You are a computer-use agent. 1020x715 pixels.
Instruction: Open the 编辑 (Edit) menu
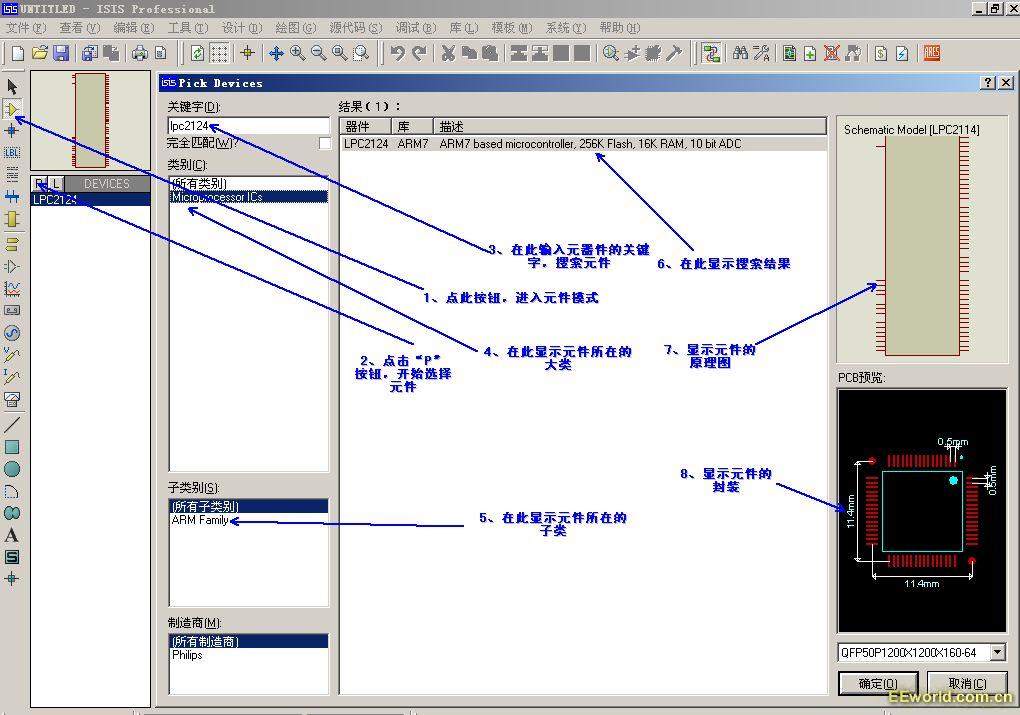click(133, 28)
